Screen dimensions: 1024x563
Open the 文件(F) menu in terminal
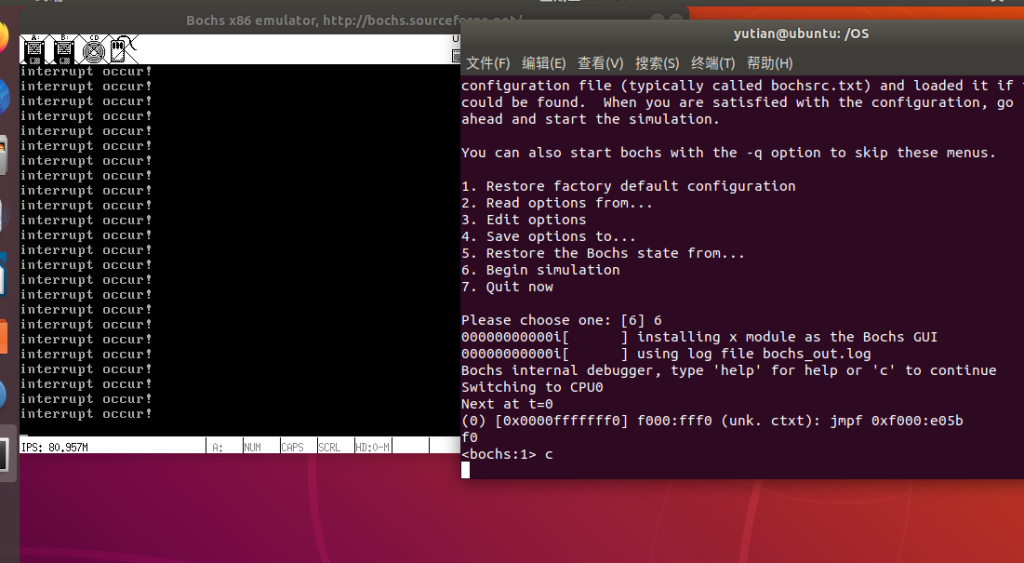(x=488, y=63)
